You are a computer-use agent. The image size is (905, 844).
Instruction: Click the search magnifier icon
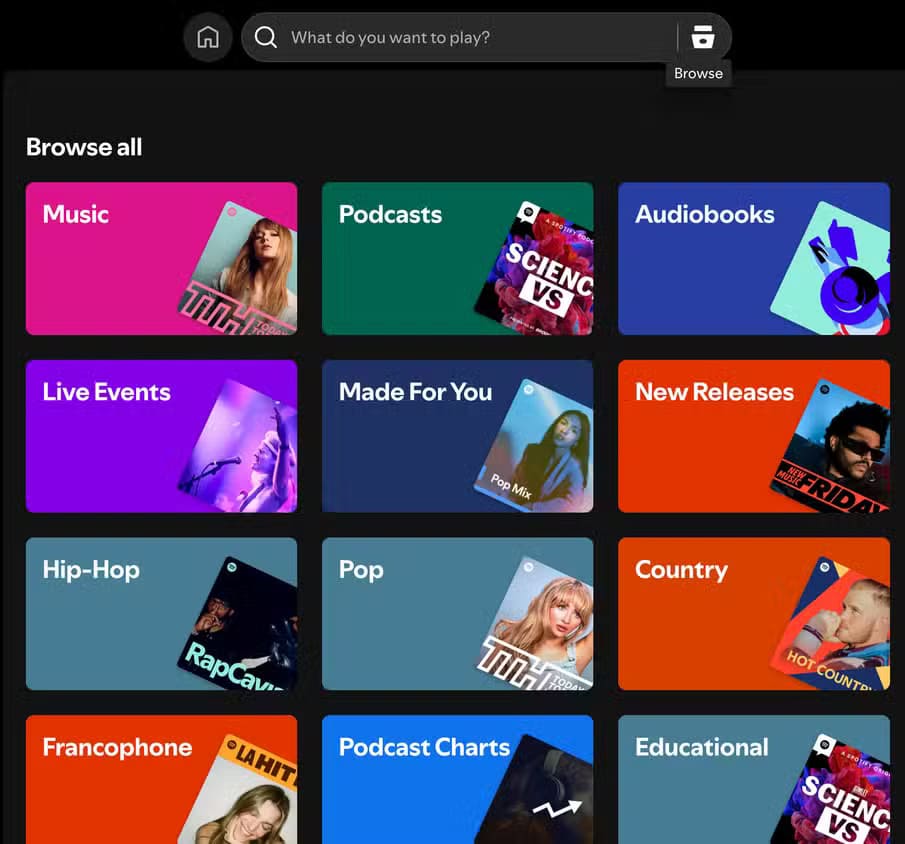pos(265,38)
